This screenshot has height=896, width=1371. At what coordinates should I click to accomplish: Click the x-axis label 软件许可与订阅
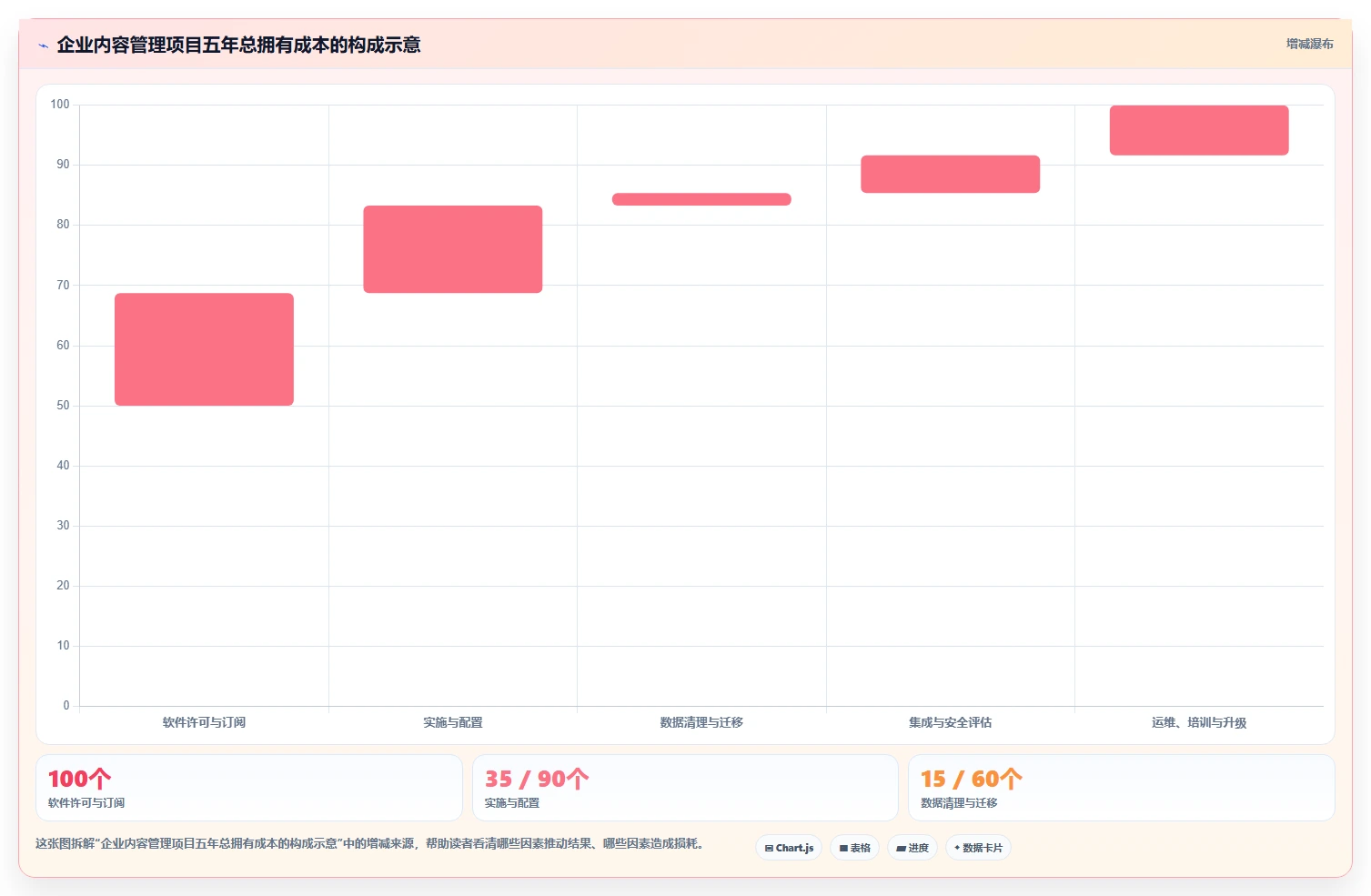point(204,722)
